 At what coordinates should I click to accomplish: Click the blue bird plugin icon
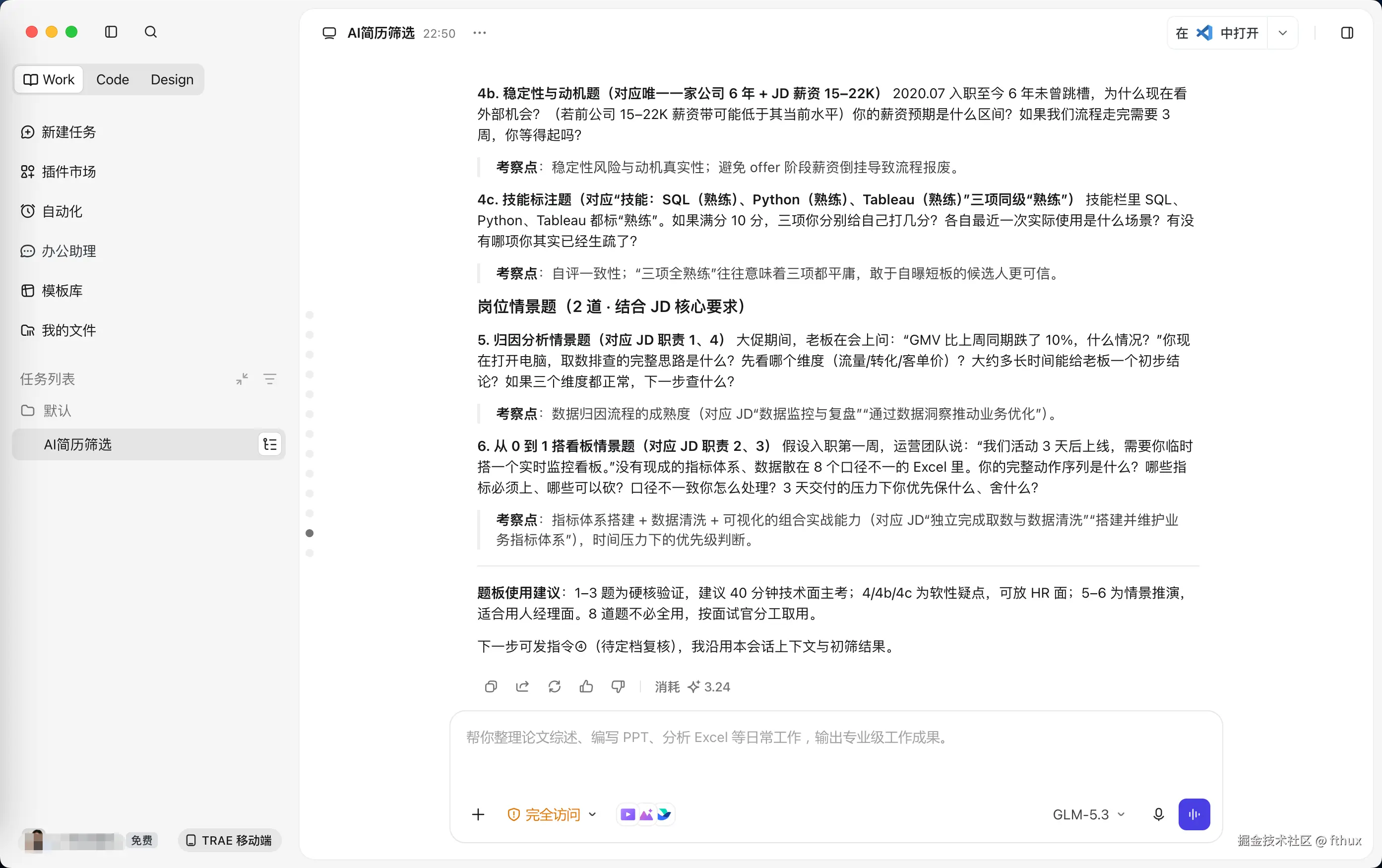point(664,814)
